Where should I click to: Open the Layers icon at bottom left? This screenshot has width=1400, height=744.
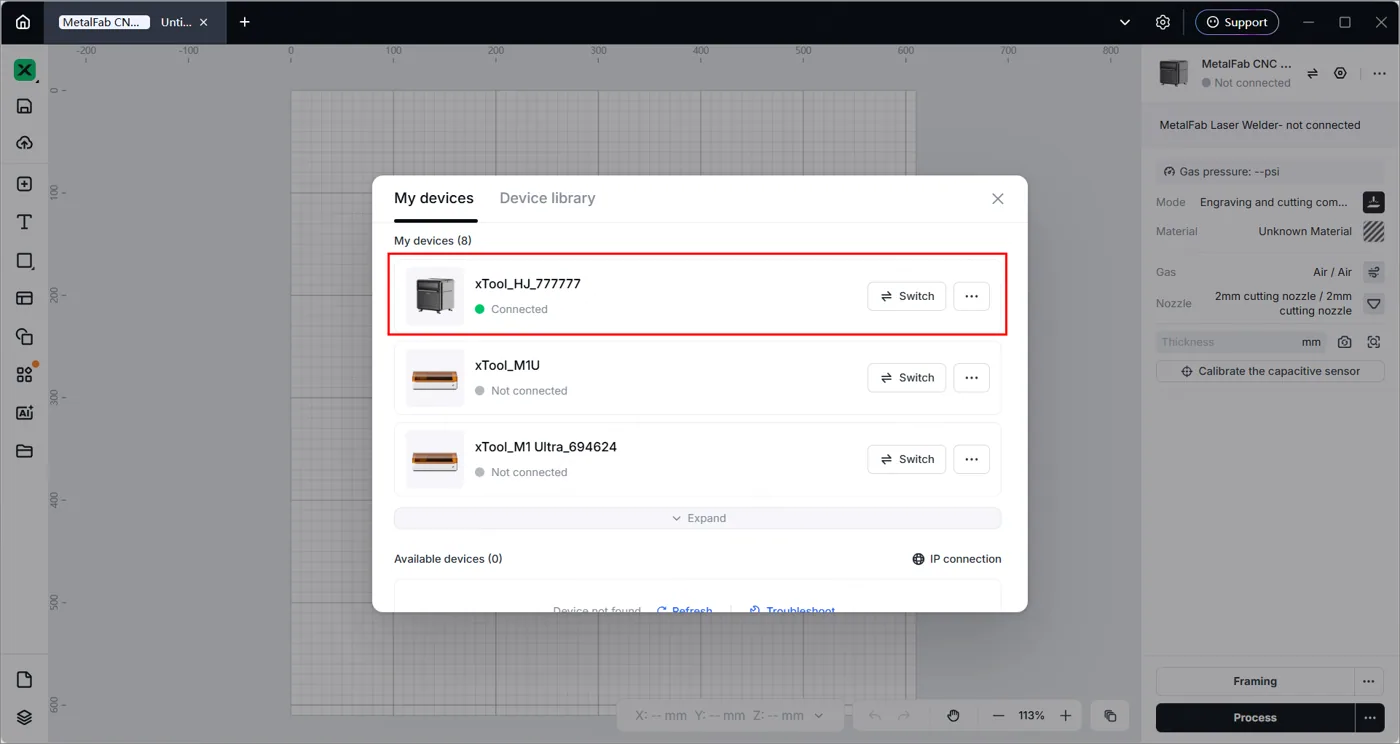(24, 718)
